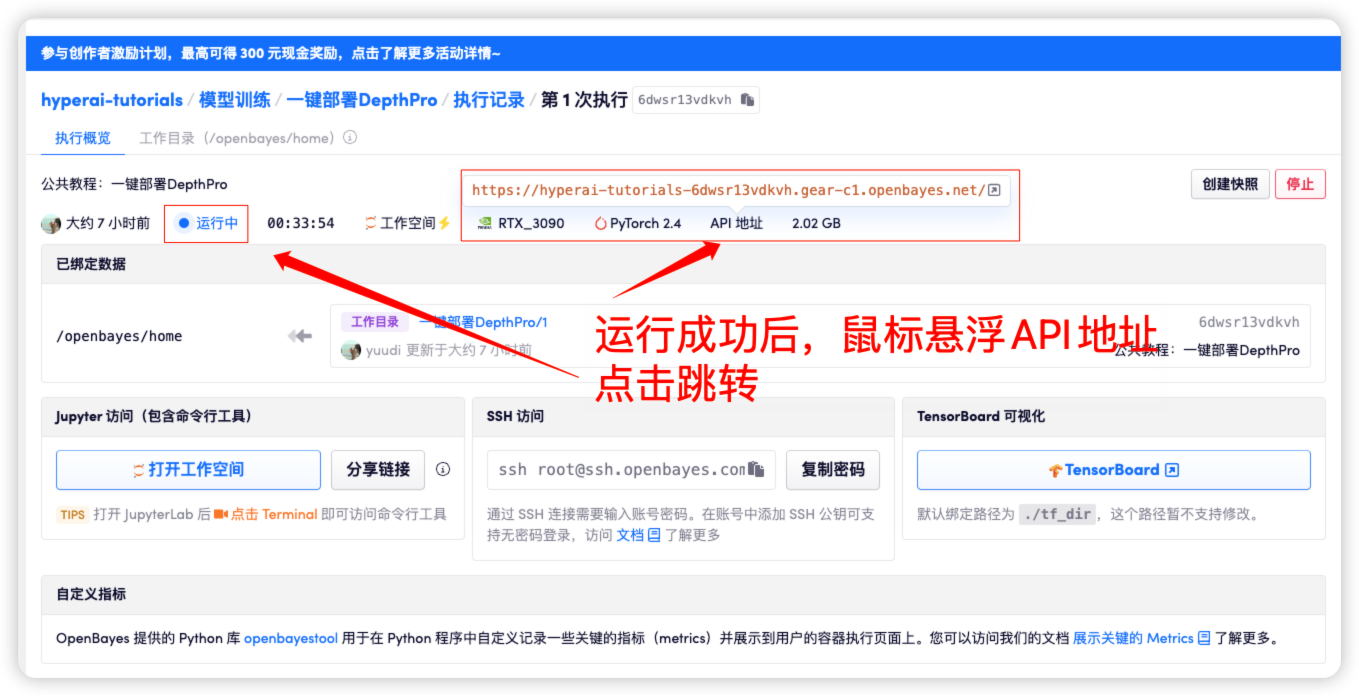Launch the TensorBoard button
The image size is (1359, 696).
coord(1113,470)
